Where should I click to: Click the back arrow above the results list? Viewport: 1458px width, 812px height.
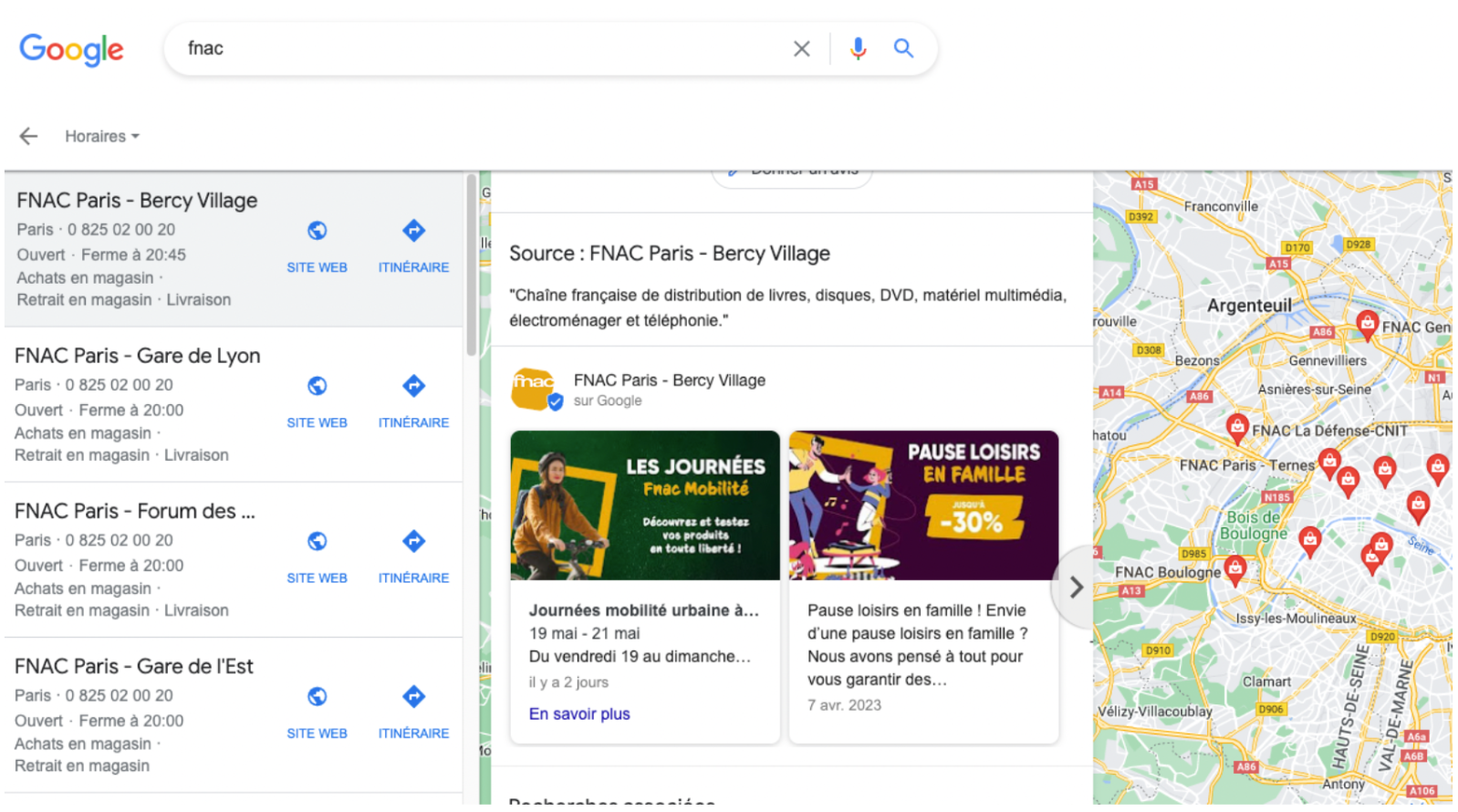pyautogui.click(x=27, y=136)
